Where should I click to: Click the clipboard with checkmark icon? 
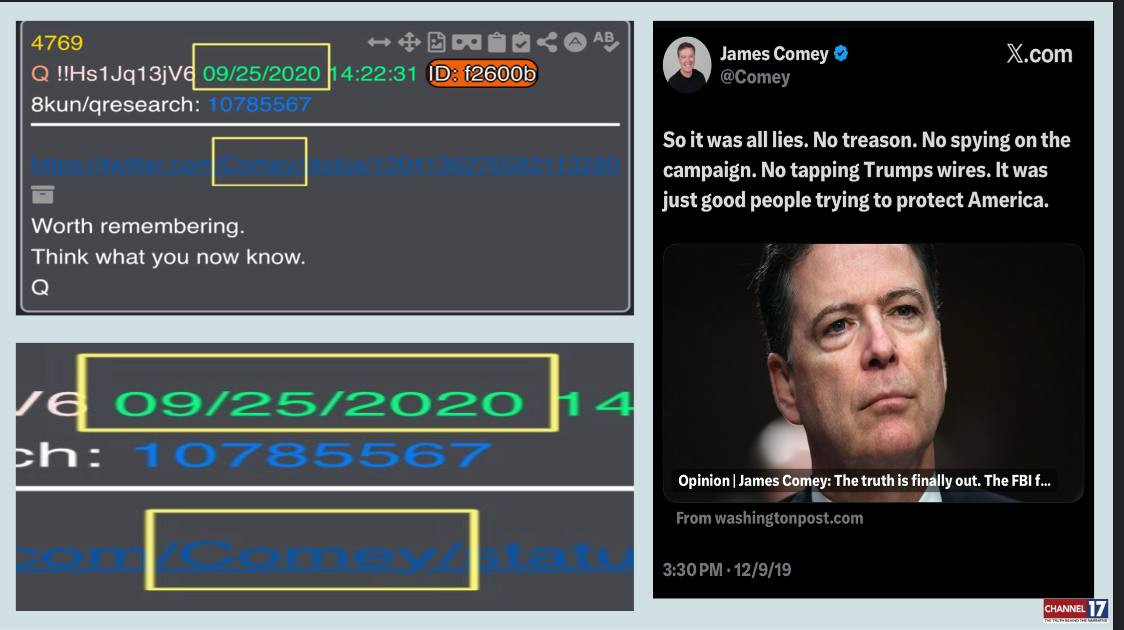(x=521, y=42)
